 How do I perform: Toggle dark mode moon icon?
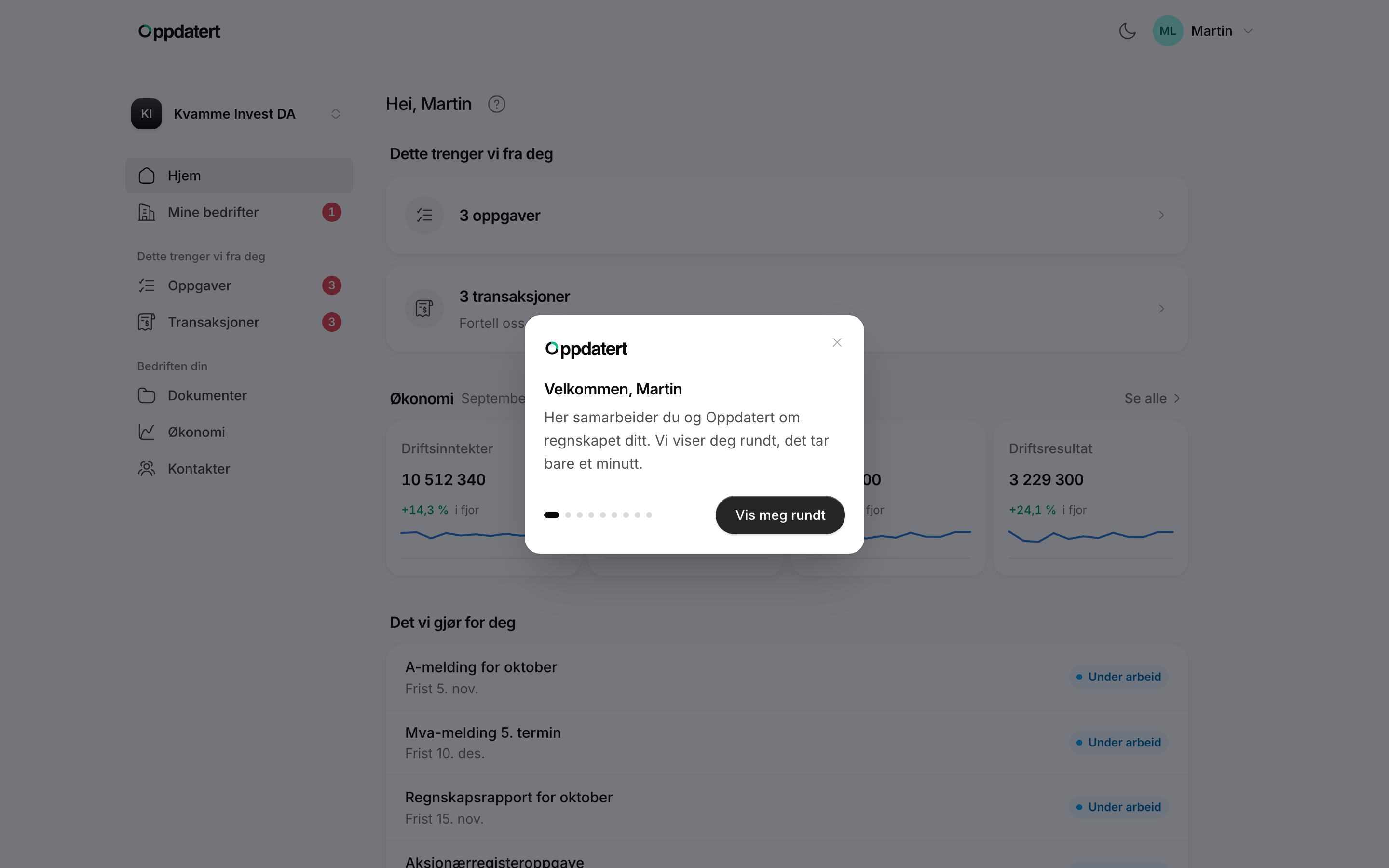[1127, 31]
